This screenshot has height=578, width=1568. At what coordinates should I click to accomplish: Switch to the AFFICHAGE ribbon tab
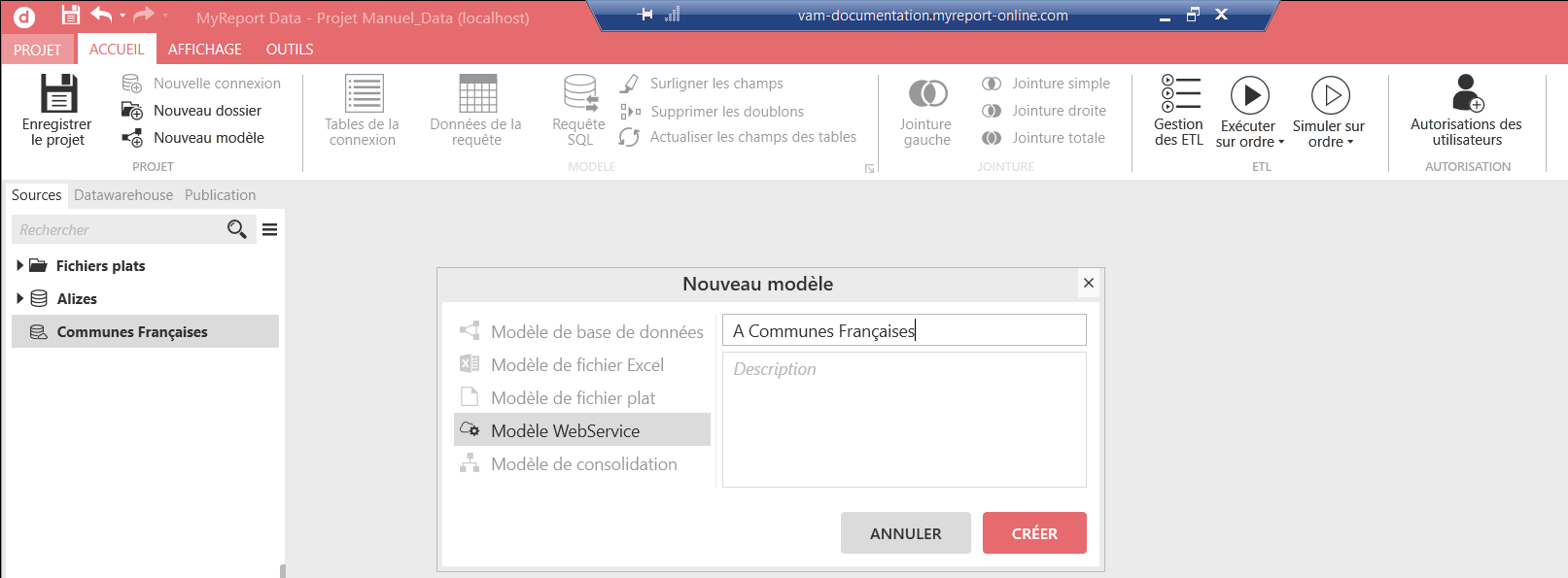pos(204,50)
